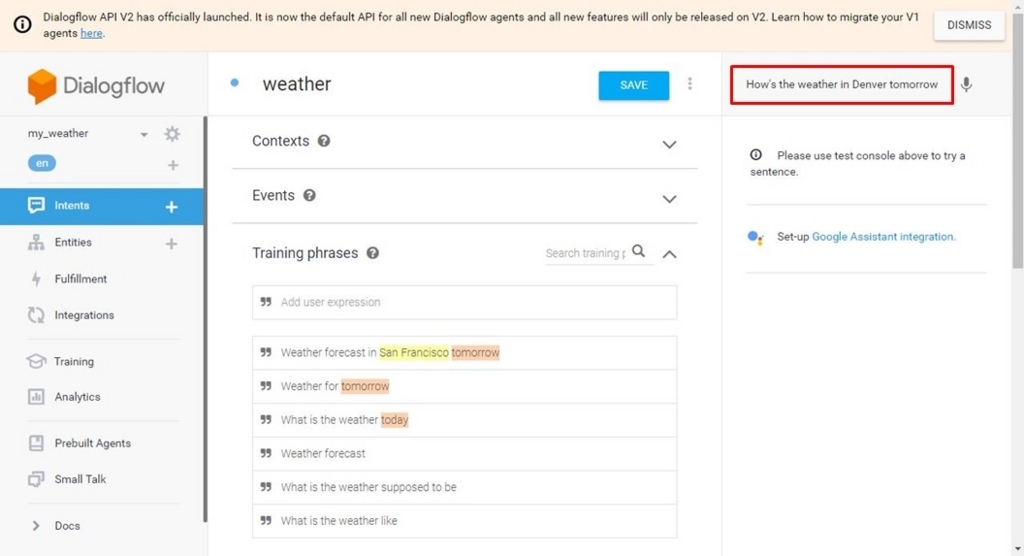Image resolution: width=1024 pixels, height=556 pixels.
Task: Open the intent options three-dot menu
Action: tap(690, 84)
